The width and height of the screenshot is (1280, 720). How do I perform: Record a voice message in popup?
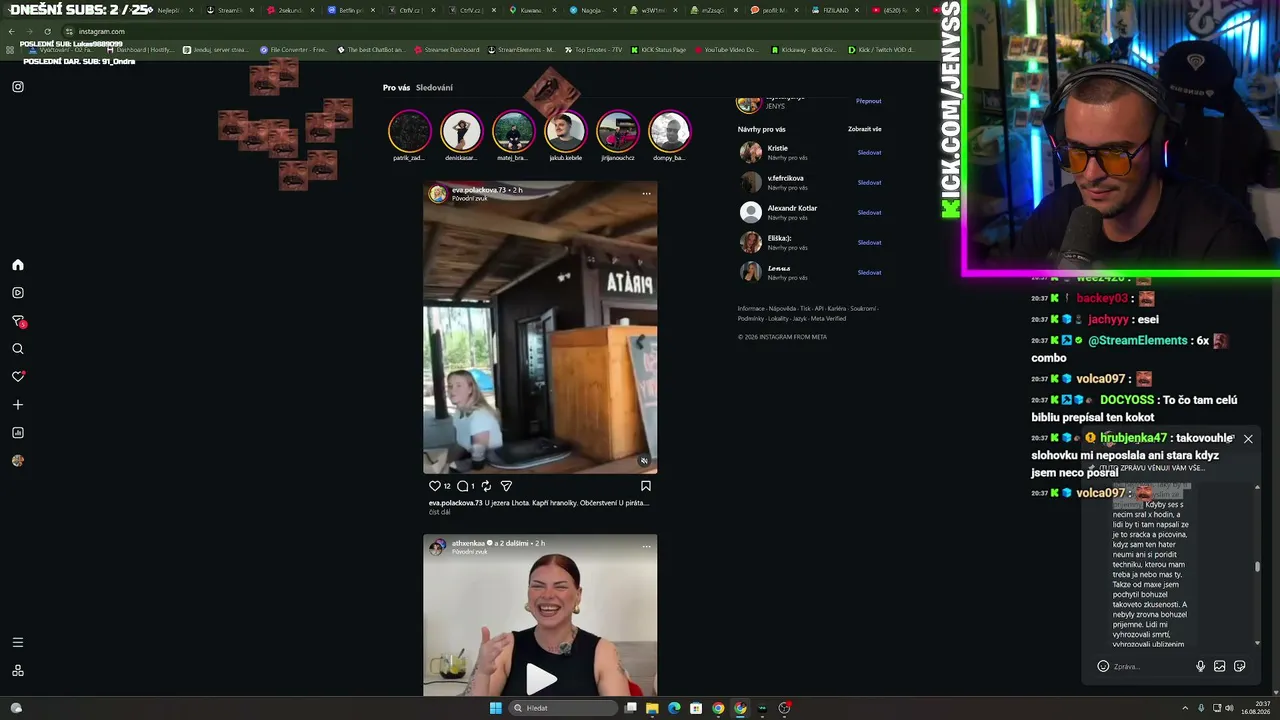1200,667
